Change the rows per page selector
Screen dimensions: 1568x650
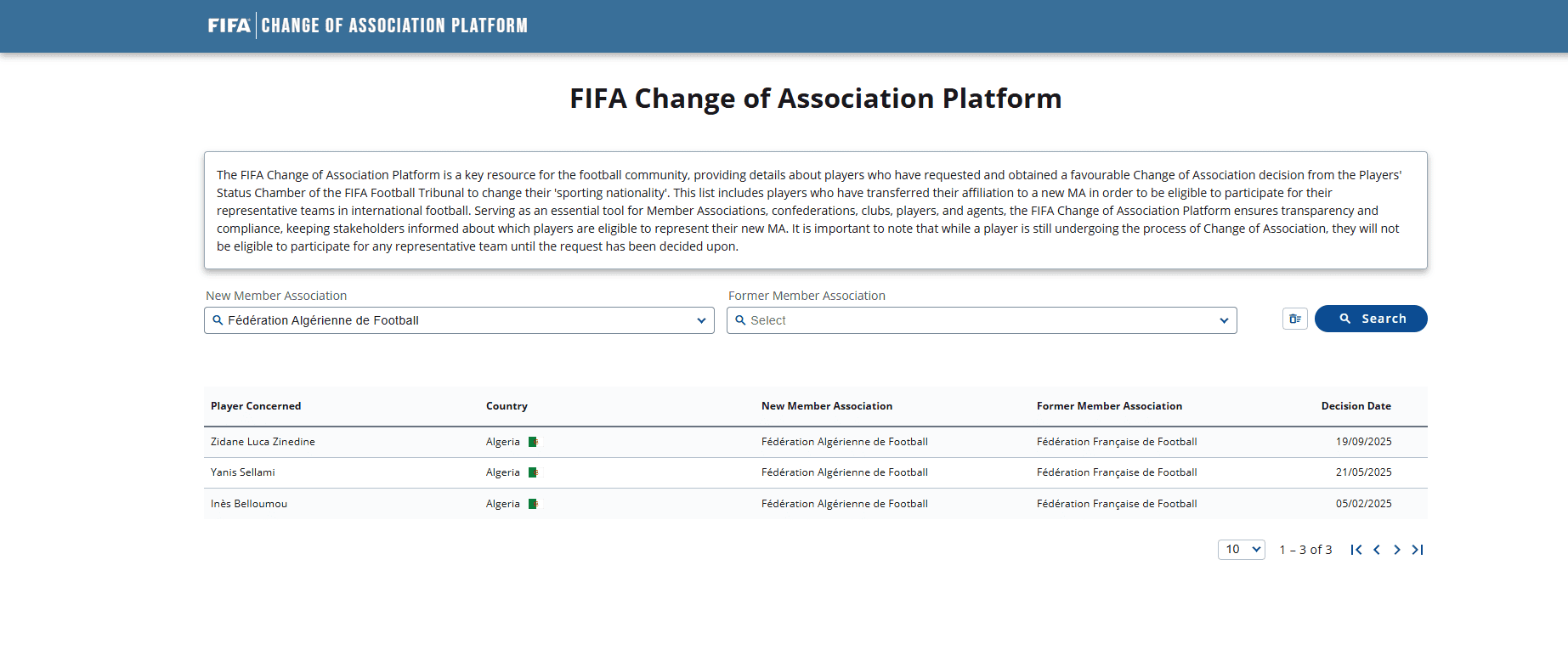point(1241,550)
